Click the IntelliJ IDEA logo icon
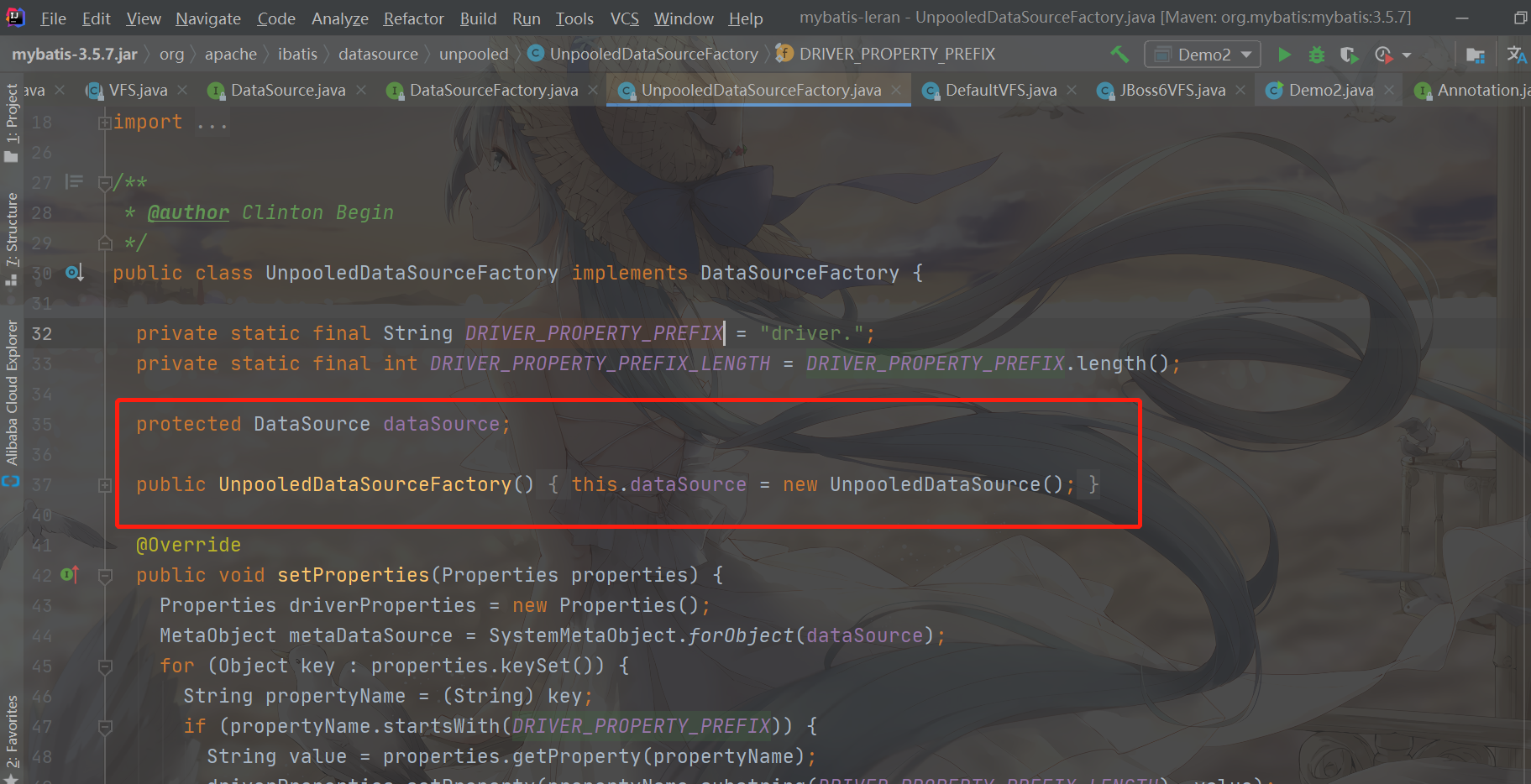The image size is (1531, 784). coord(15,17)
